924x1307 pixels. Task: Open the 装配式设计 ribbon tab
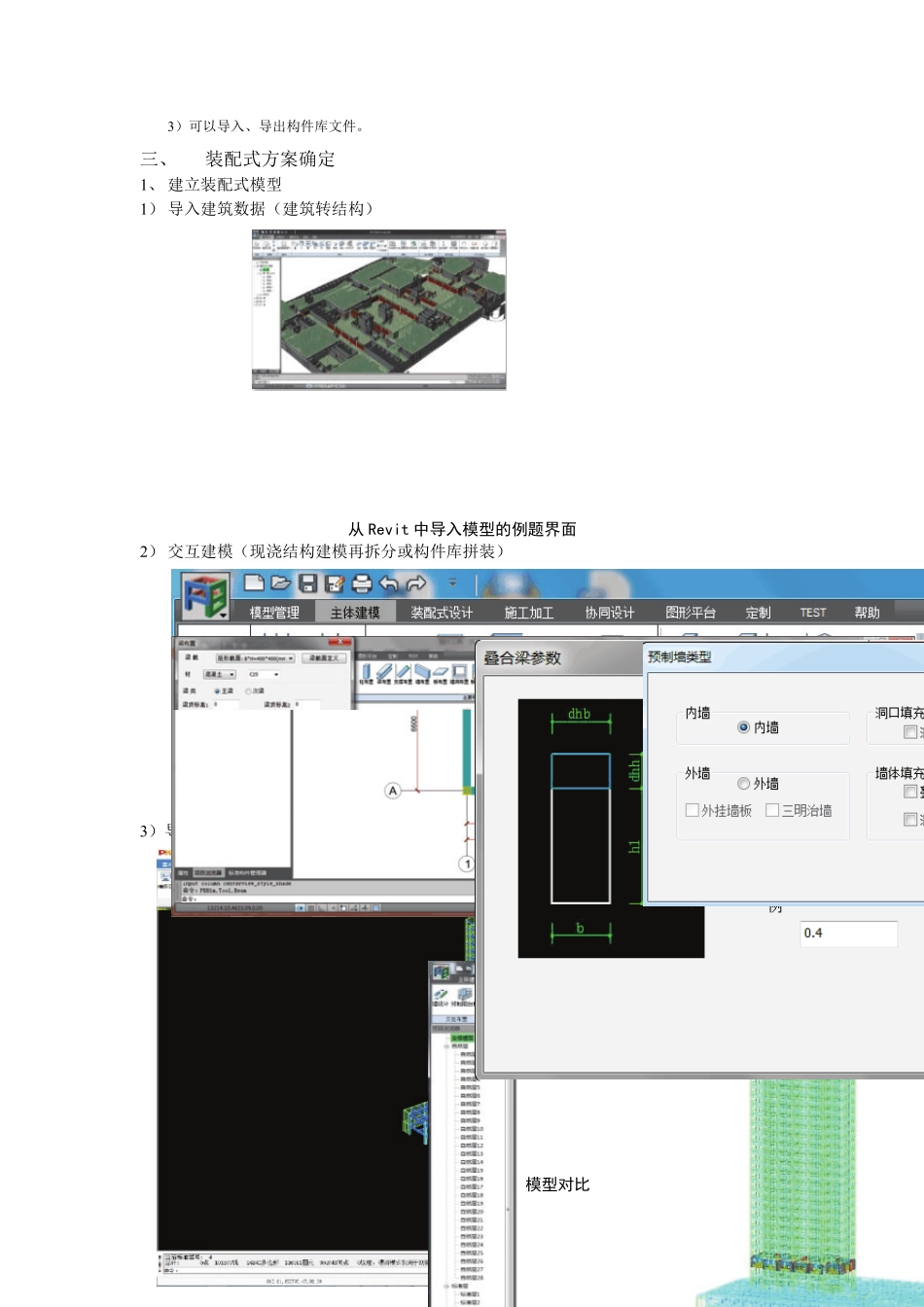(x=441, y=612)
